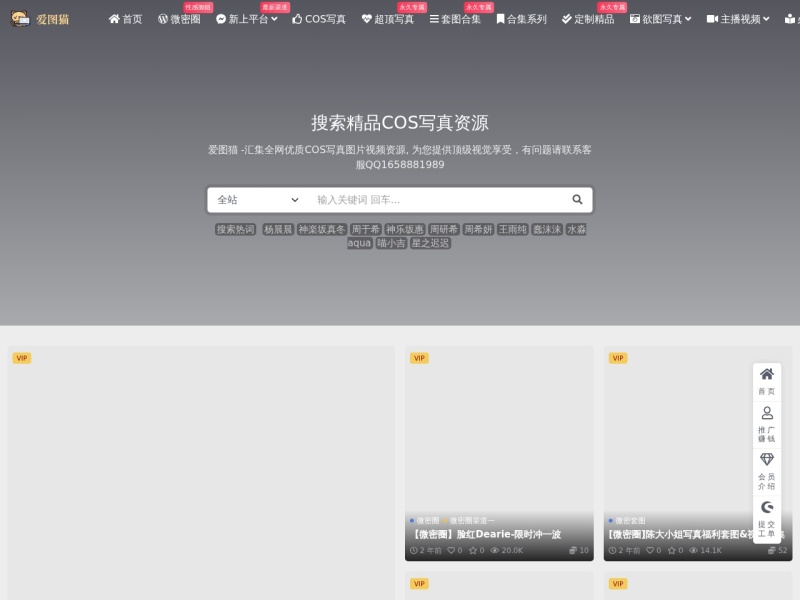Click the thumbs-up icon beside COS写真
This screenshot has height=600, width=800.
pos(297,19)
